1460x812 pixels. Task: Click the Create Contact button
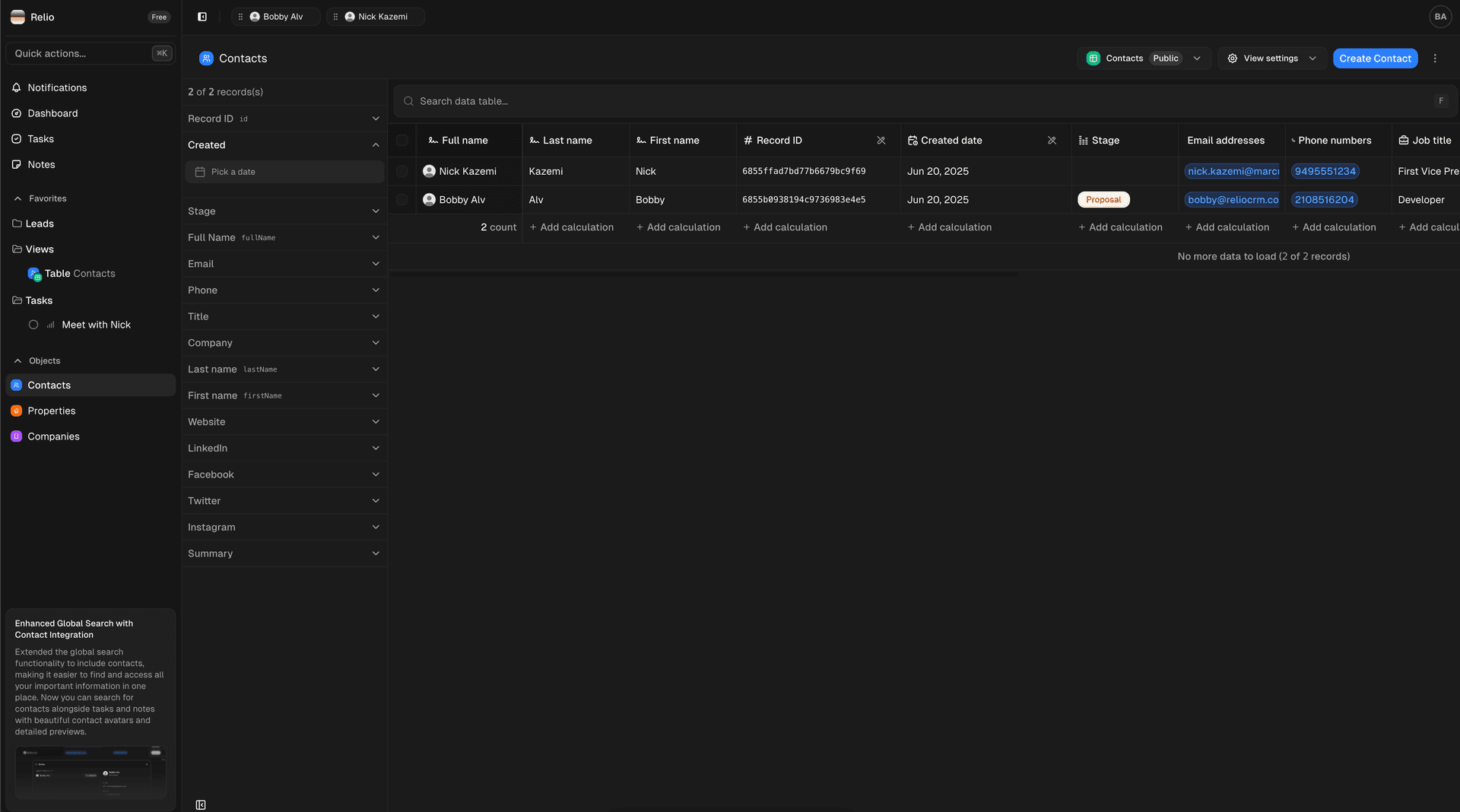click(x=1375, y=58)
